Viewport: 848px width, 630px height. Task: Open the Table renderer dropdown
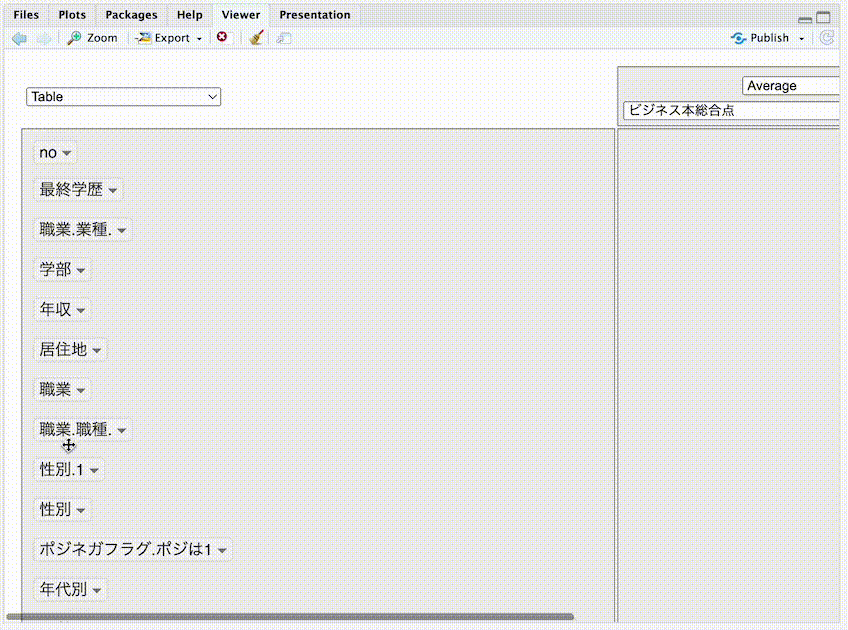tap(123, 97)
